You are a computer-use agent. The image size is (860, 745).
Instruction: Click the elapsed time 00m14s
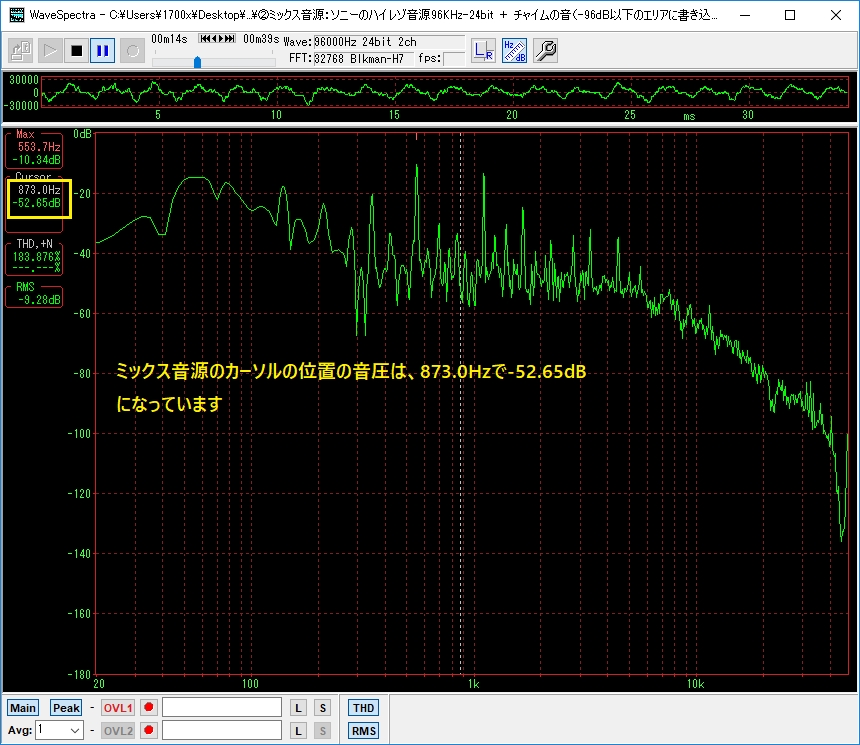pos(169,39)
